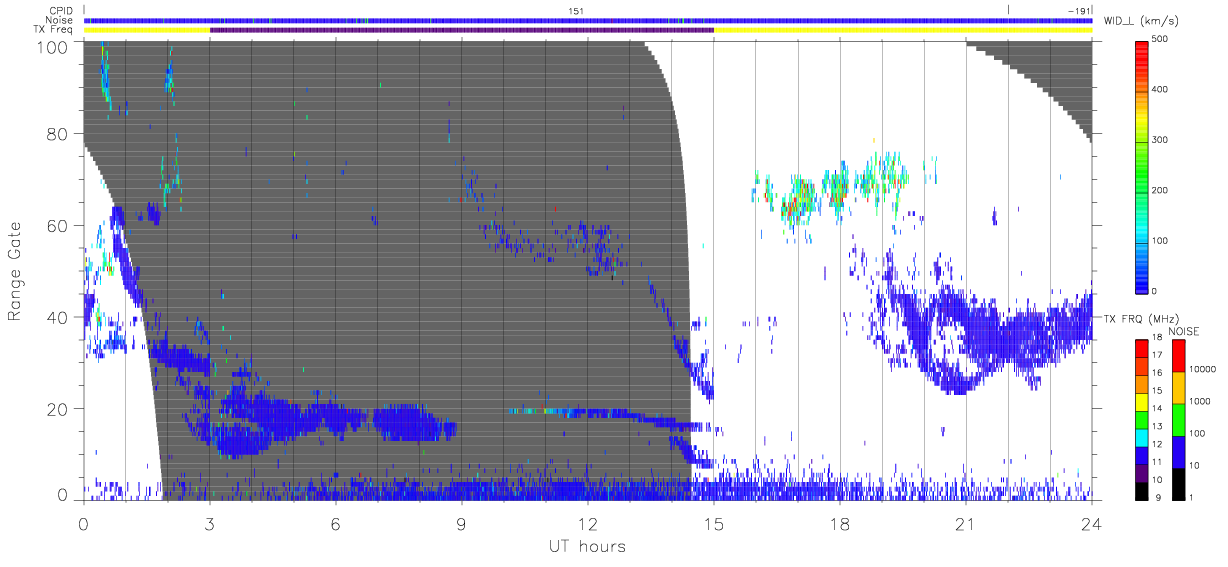Click x-axis tick label 12
This screenshot has width=1228, height=567.
coord(587,524)
